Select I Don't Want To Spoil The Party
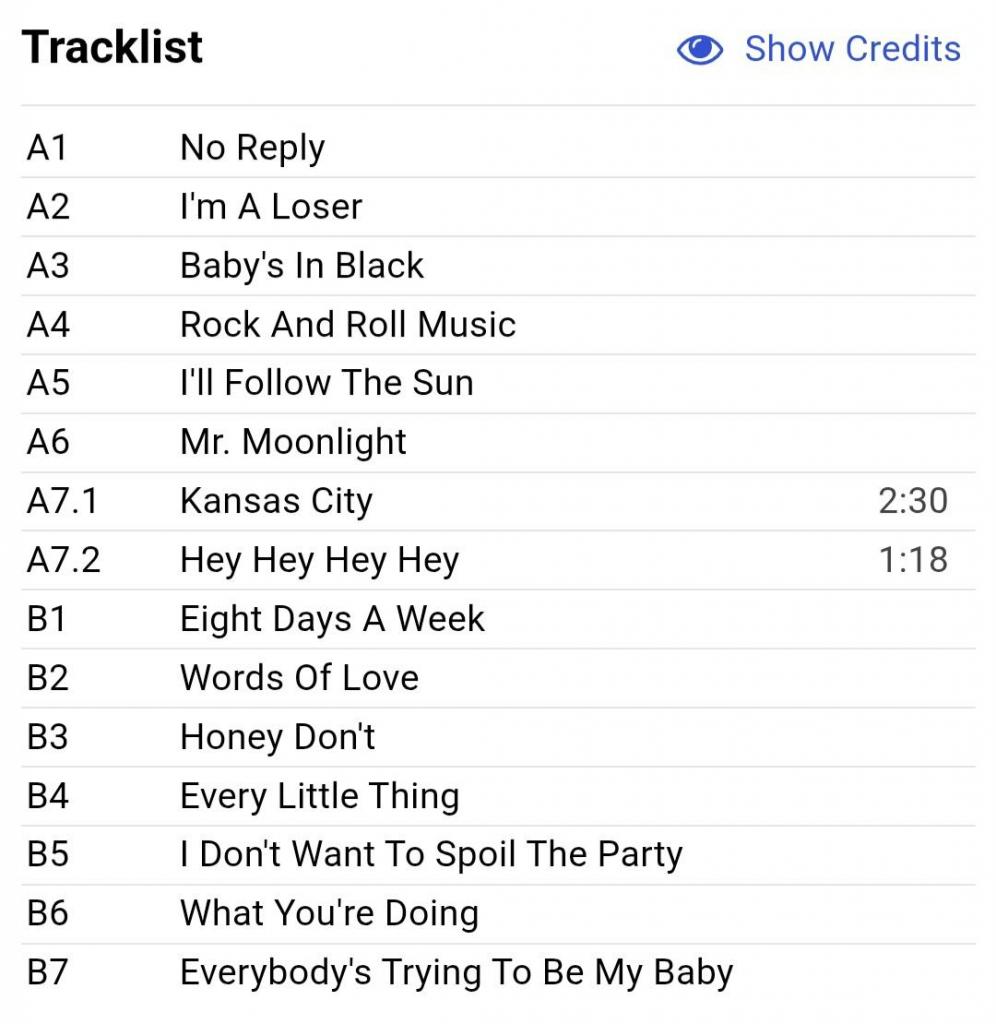The image size is (996, 1024). pos(431,855)
